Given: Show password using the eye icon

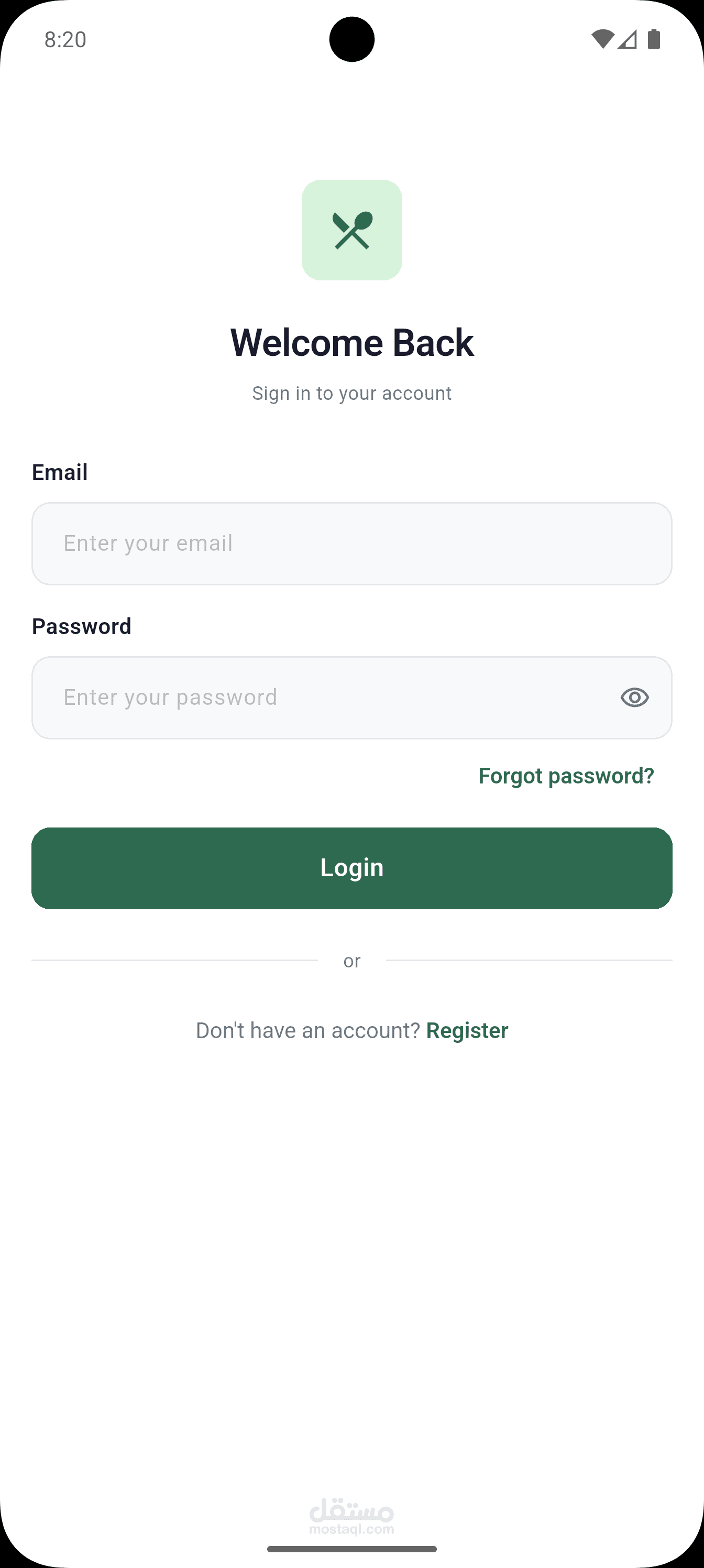Looking at the screenshot, I should tap(635, 697).
